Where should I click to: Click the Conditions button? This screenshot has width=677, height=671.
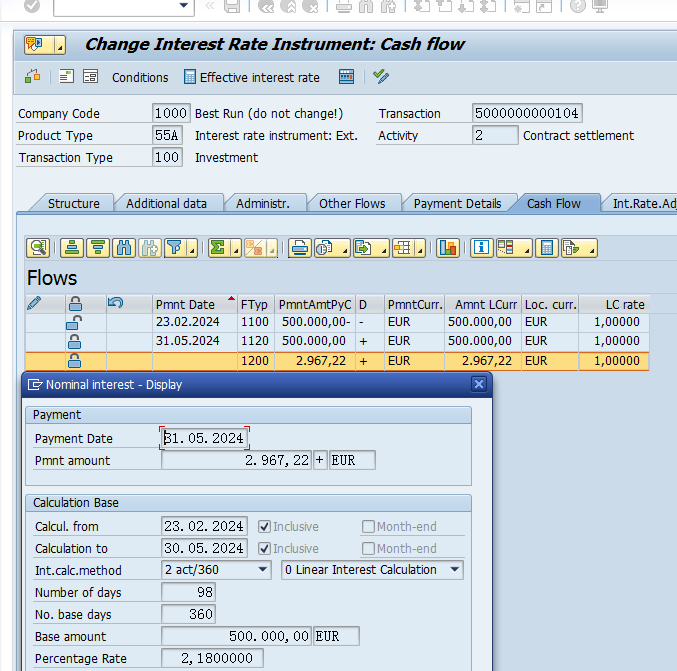pyautogui.click(x=139, y=77)
